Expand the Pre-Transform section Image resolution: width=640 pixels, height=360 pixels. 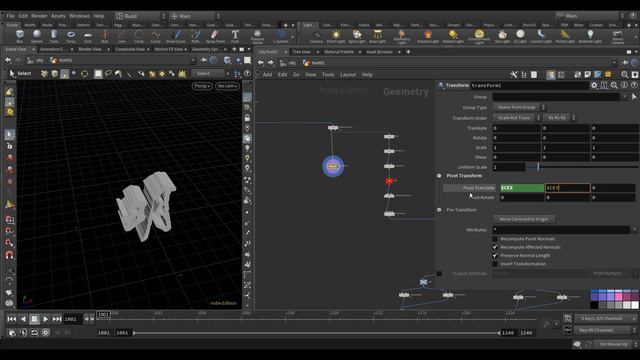click(x=439, y=210)
